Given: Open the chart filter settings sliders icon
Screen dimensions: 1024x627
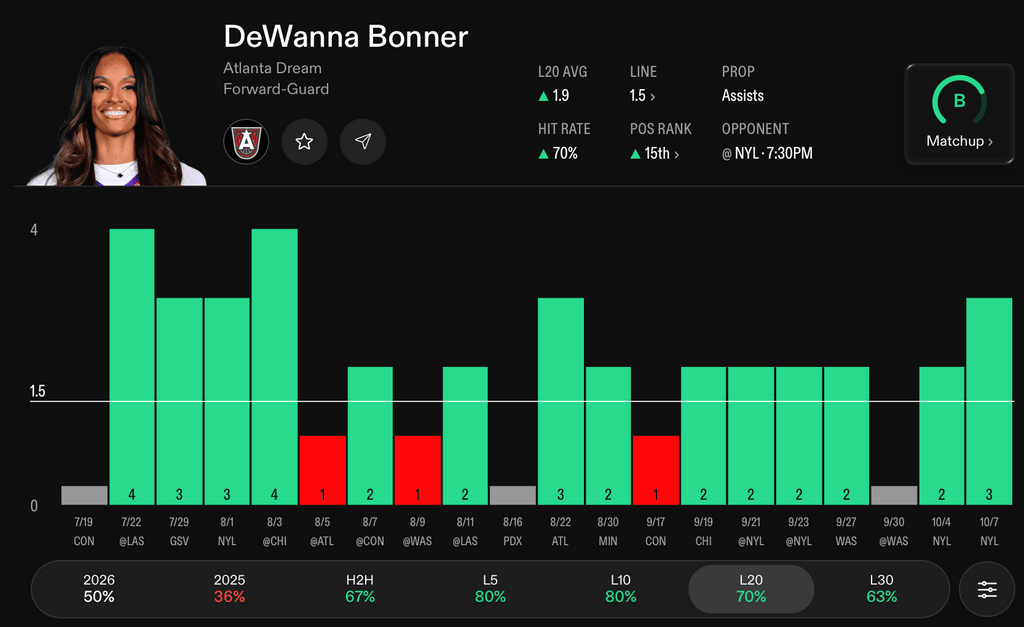Looking at the screenshot, I should point(987,589).
